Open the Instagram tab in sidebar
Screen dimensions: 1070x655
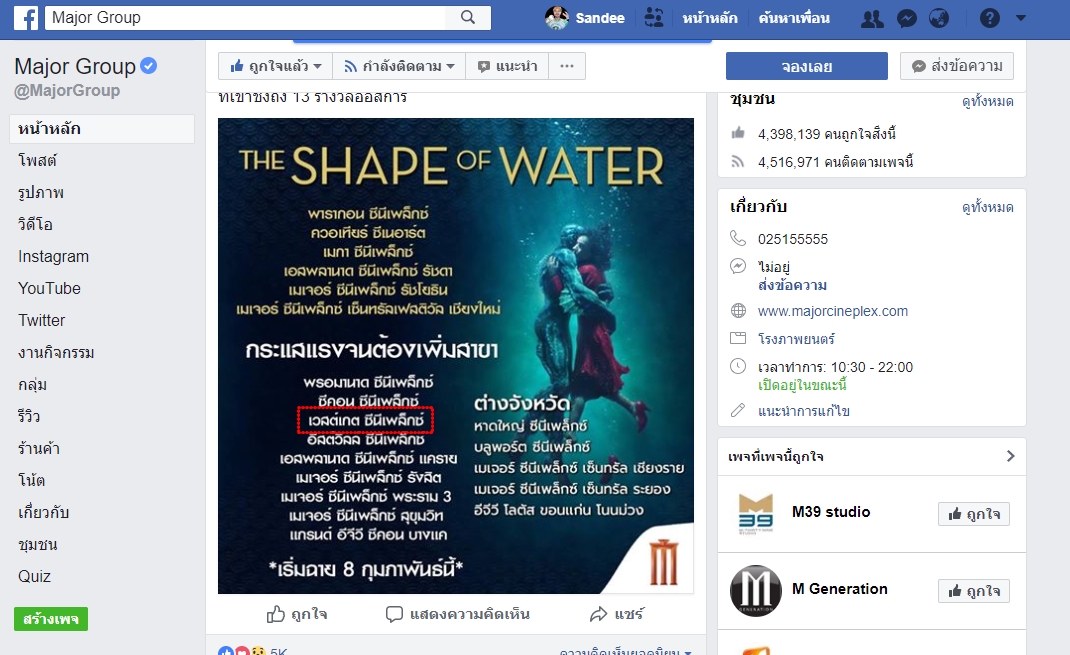[53, 257]
